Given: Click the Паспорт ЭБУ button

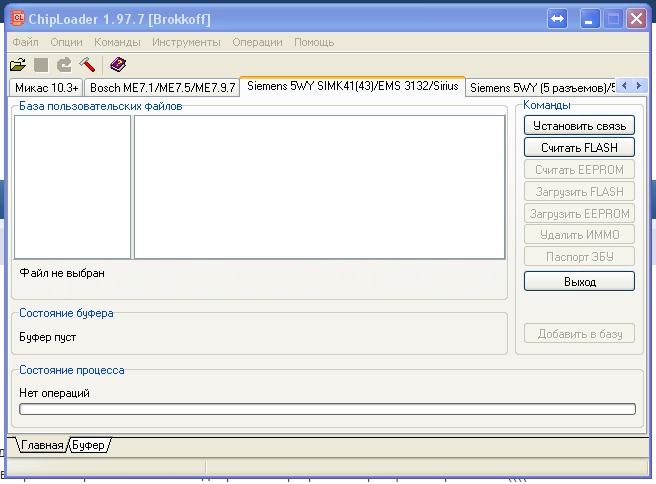Looking at the screenshot, I should click(579, 256).
